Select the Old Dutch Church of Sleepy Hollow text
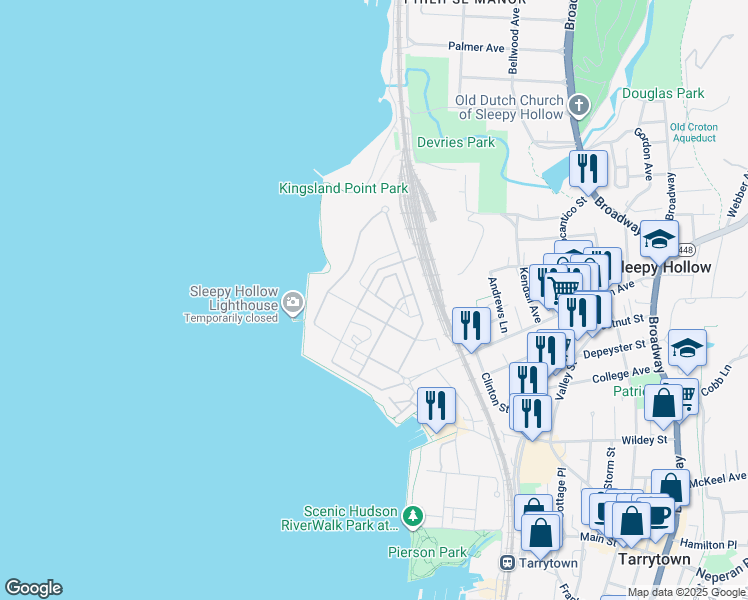 [x=509, y=107]
